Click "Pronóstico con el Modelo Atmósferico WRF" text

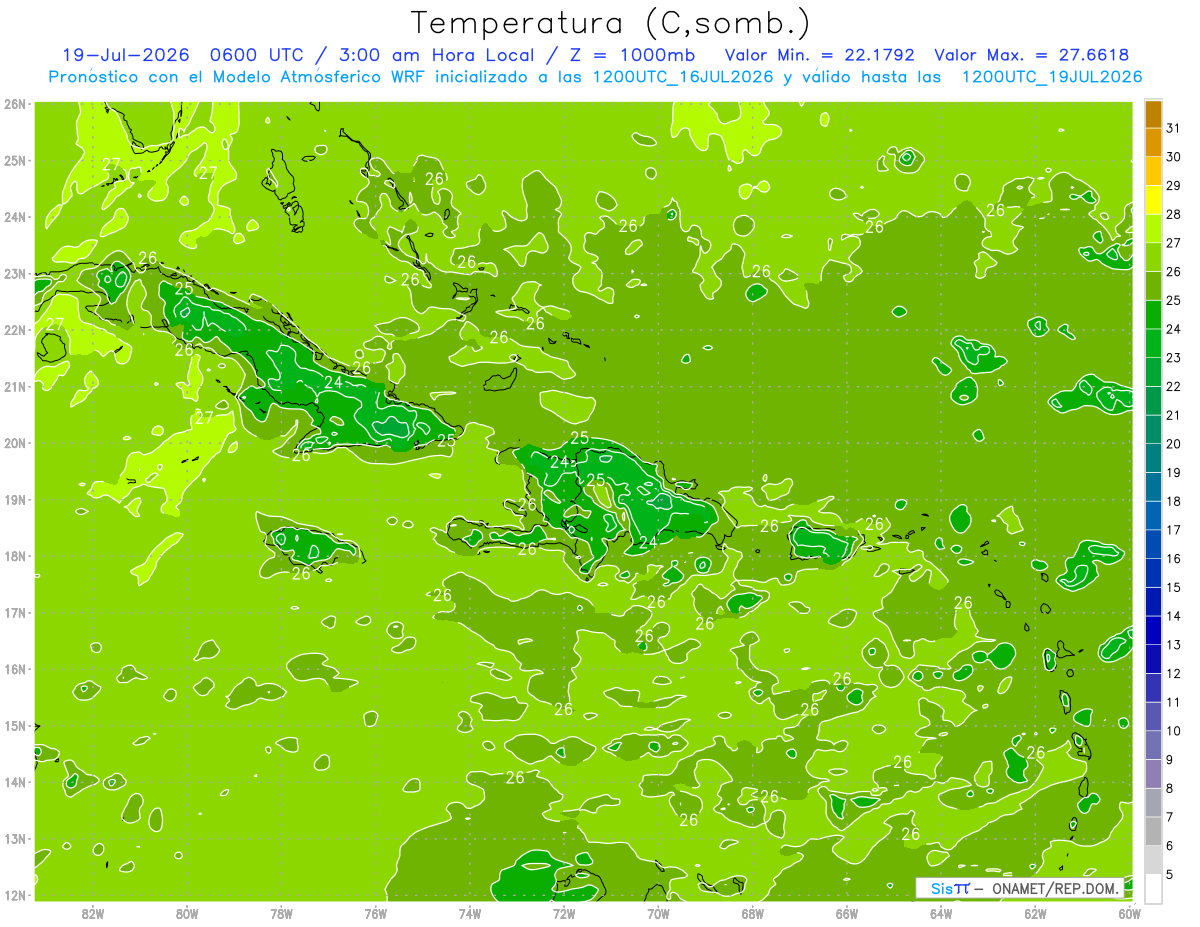(x=239, y=77)
